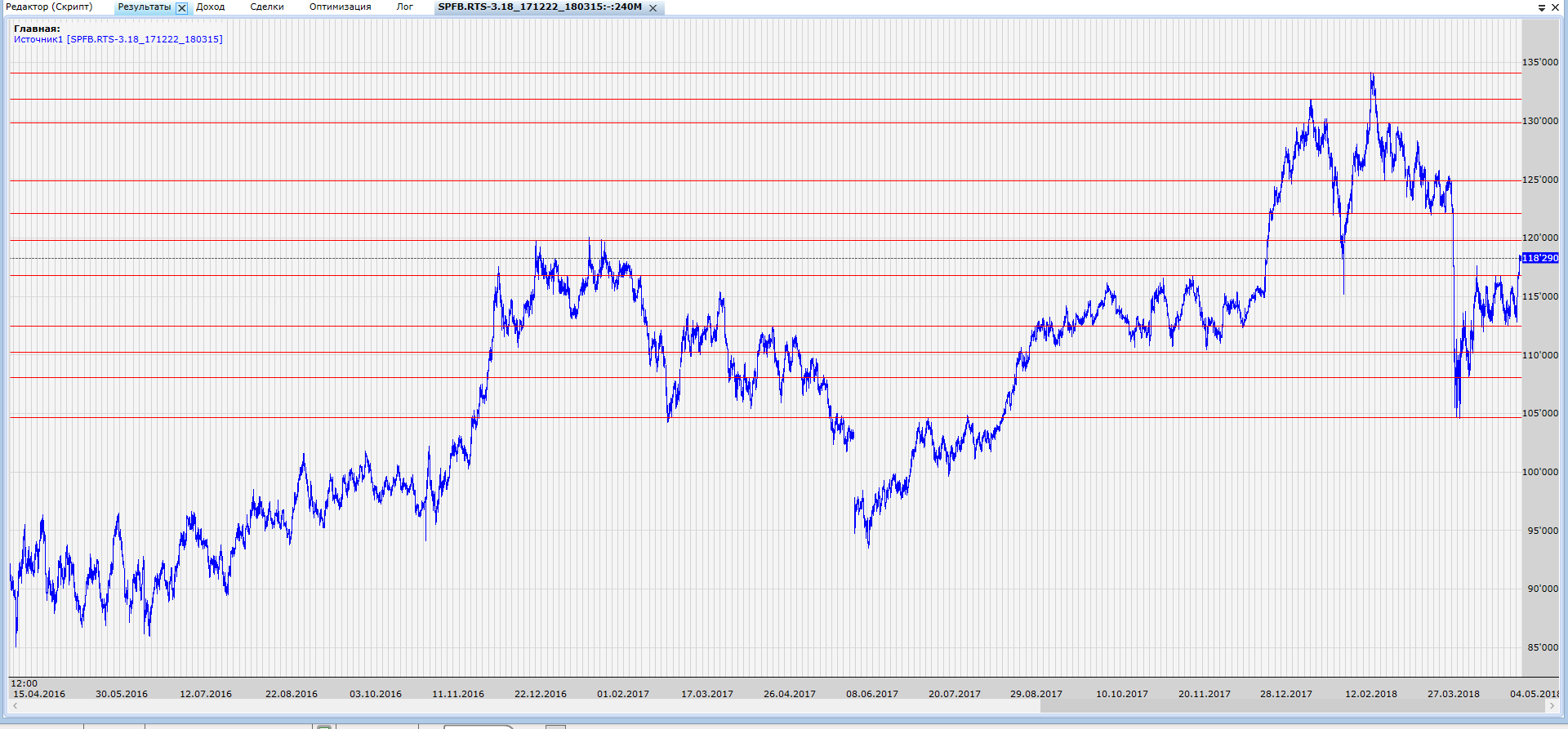The width and height of the screenshot is (1568, 729).
Task: Click the 08.06.2017 date label
Action: 872,694
